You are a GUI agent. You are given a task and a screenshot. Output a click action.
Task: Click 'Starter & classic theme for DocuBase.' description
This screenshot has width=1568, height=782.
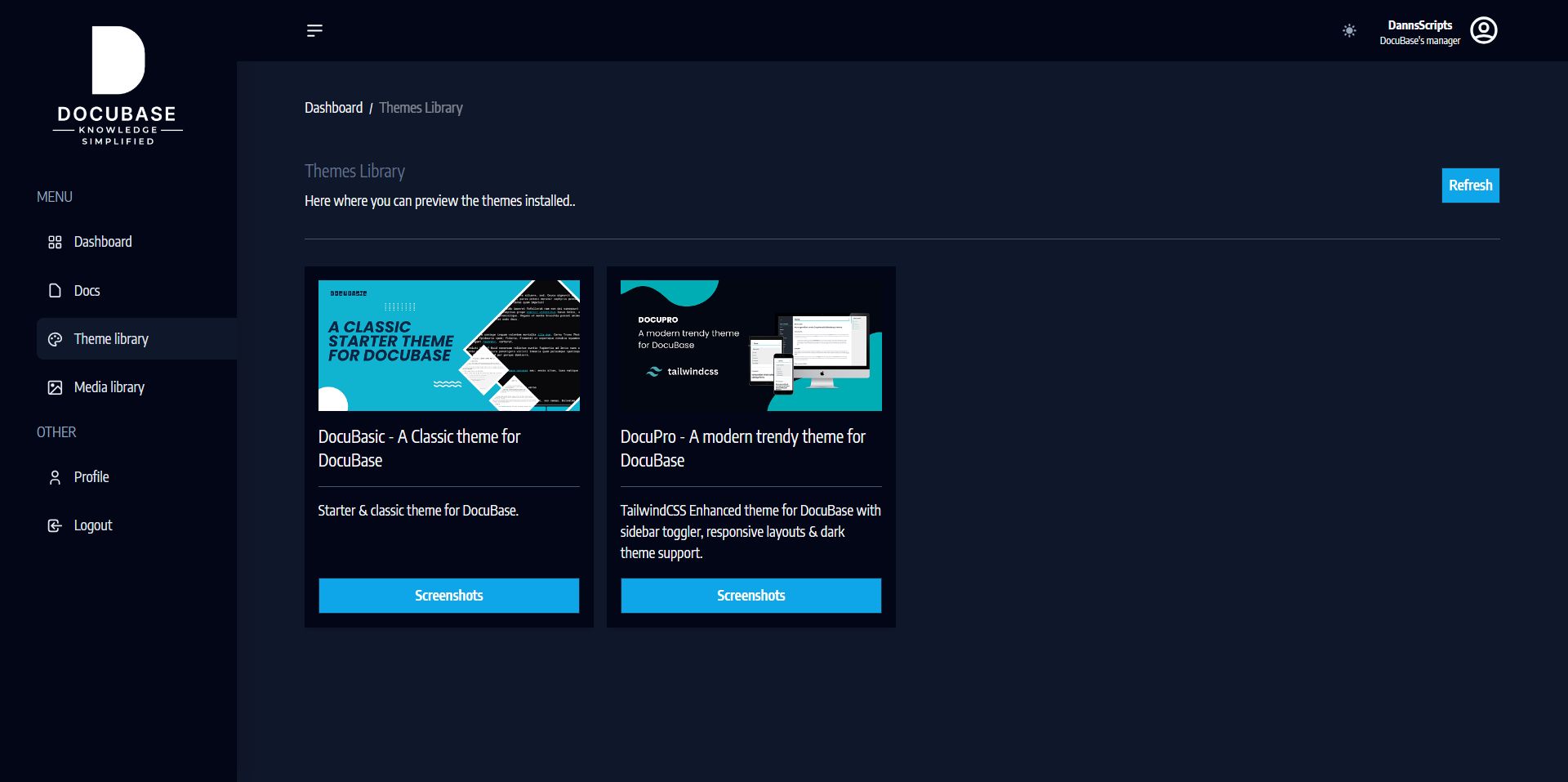418,511
